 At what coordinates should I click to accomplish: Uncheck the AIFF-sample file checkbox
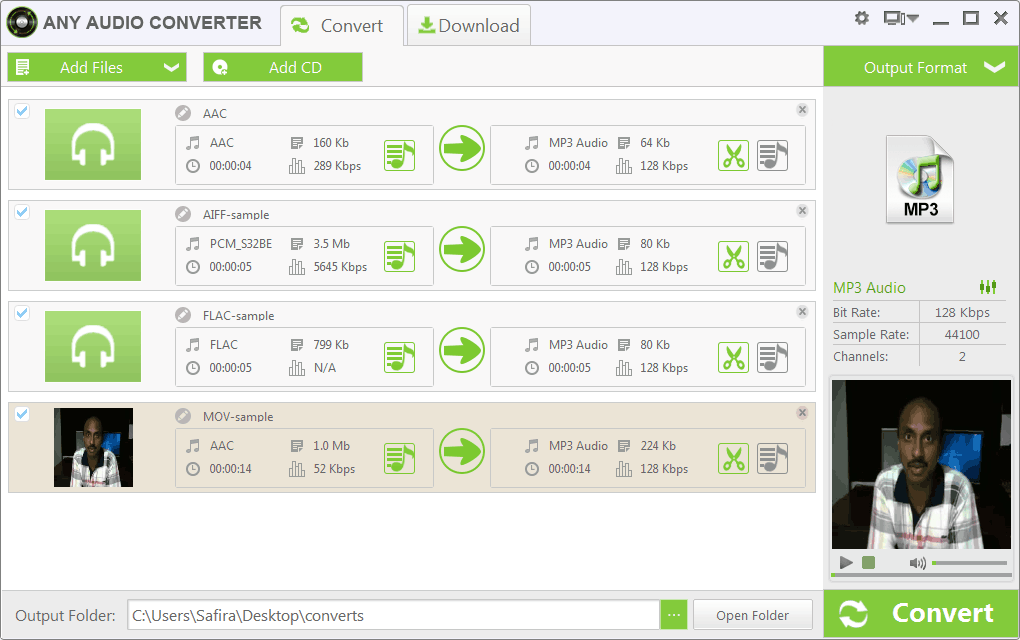pyautogui.click(x=22, y=212)
